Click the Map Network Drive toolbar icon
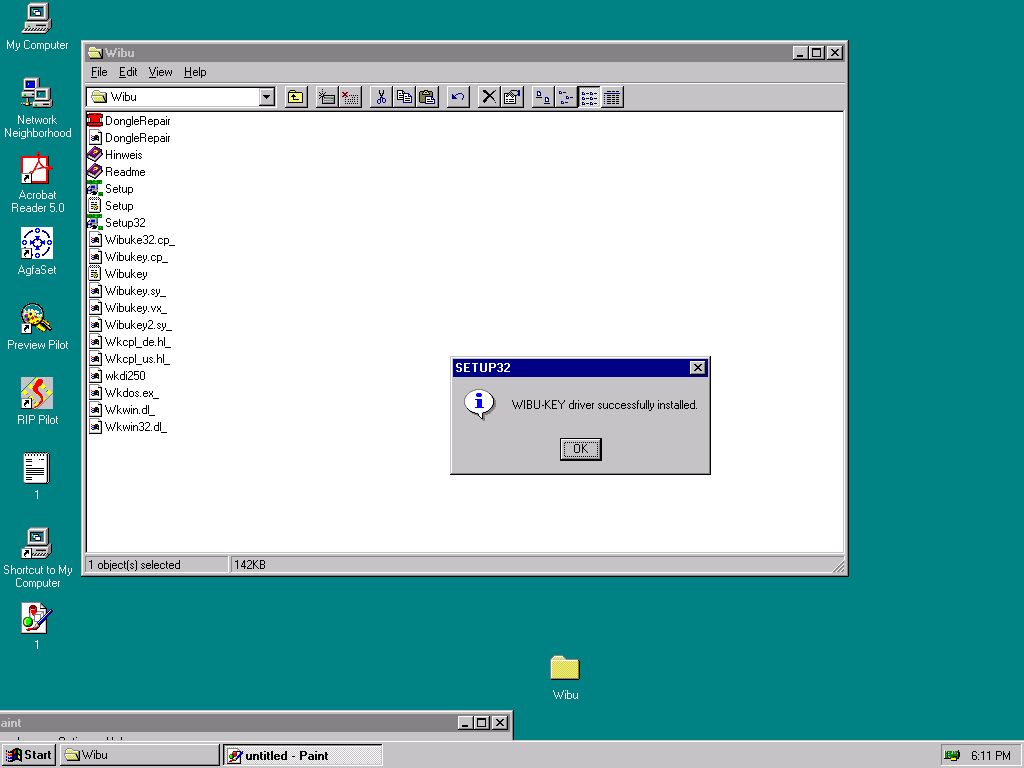 point(327,97)
